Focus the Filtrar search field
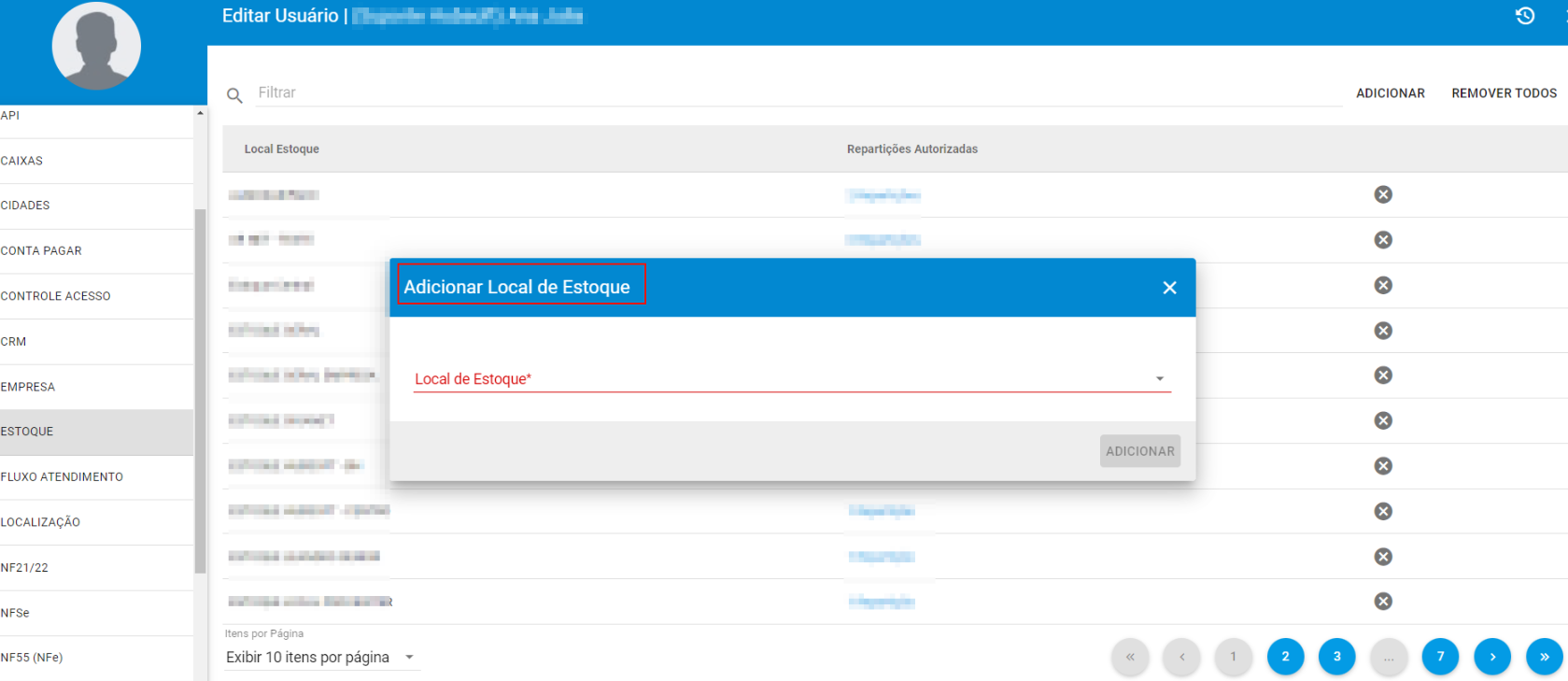This screenshot has height=681, width=1568. [x=798, y=92]
